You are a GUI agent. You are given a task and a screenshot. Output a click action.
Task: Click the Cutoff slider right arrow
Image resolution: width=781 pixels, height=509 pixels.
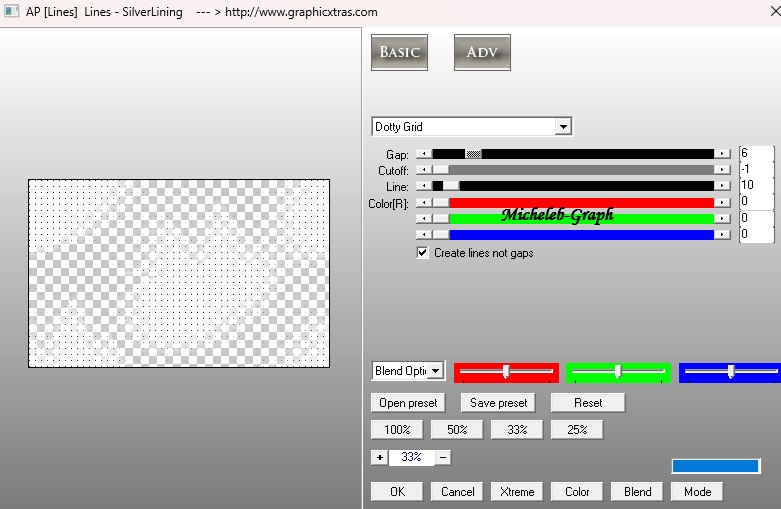[x=722, y=170]
